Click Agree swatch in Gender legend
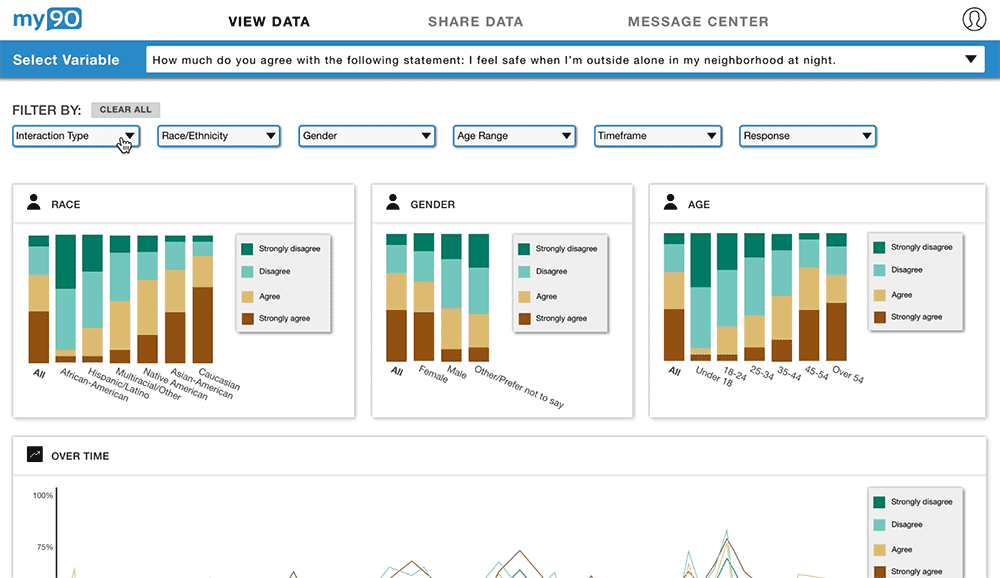The image size is (1000, 578). pyautogui.click(x=524, y=297)
